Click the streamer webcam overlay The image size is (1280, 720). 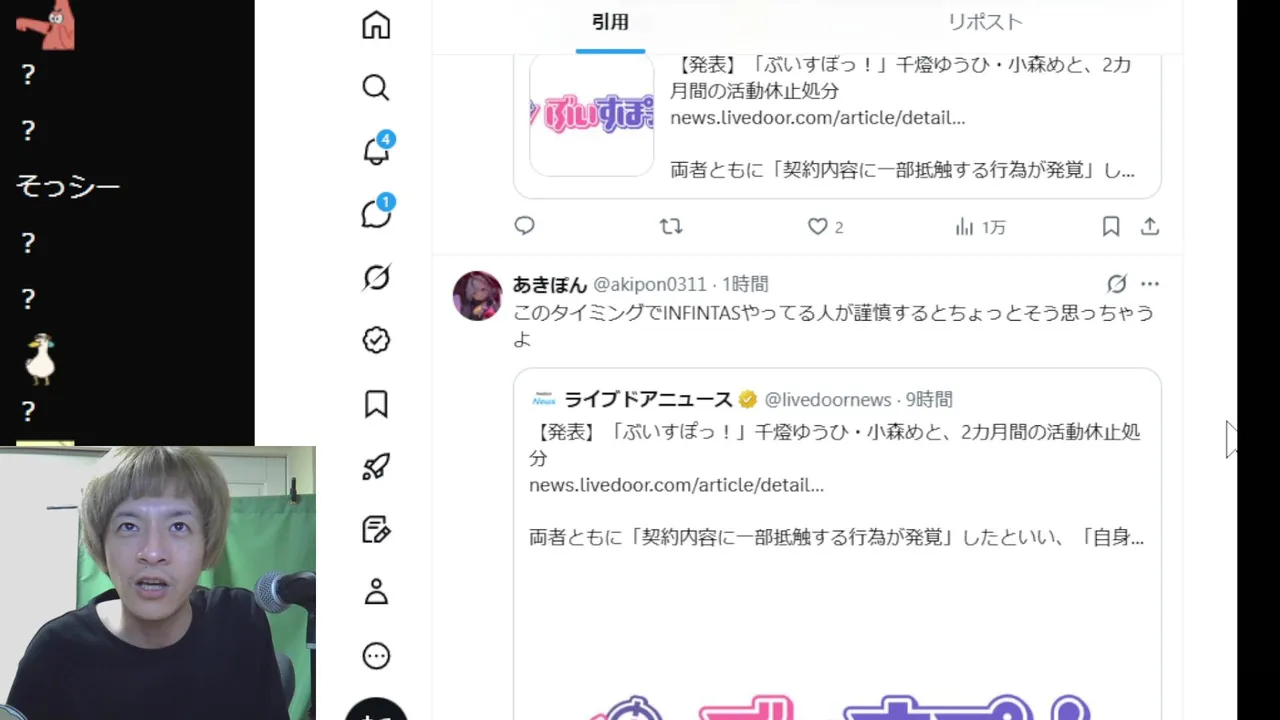tap(158, 583)
